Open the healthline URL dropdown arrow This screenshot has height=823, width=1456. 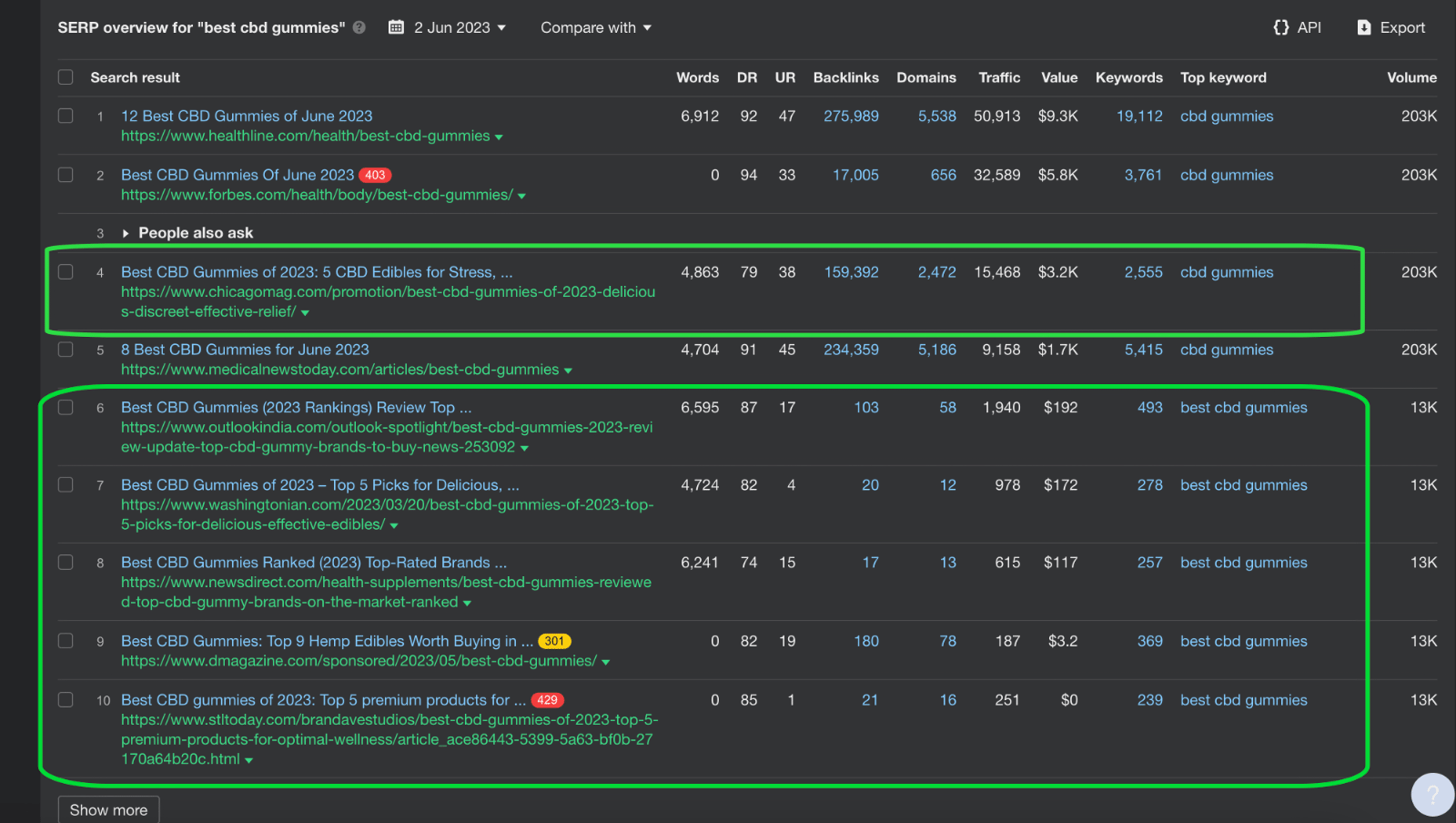[x=499, y=137]
